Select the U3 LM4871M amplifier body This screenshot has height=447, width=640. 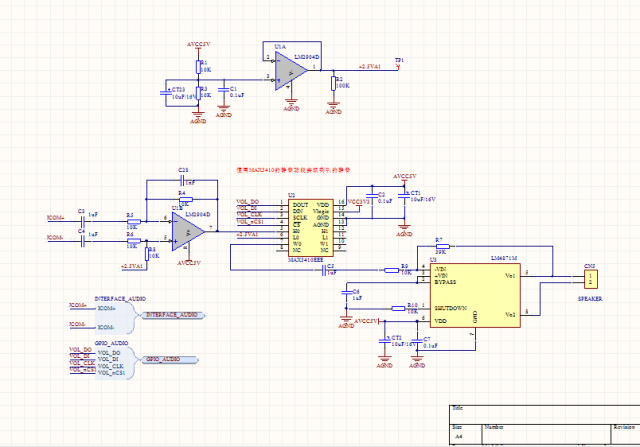point(475,295)
